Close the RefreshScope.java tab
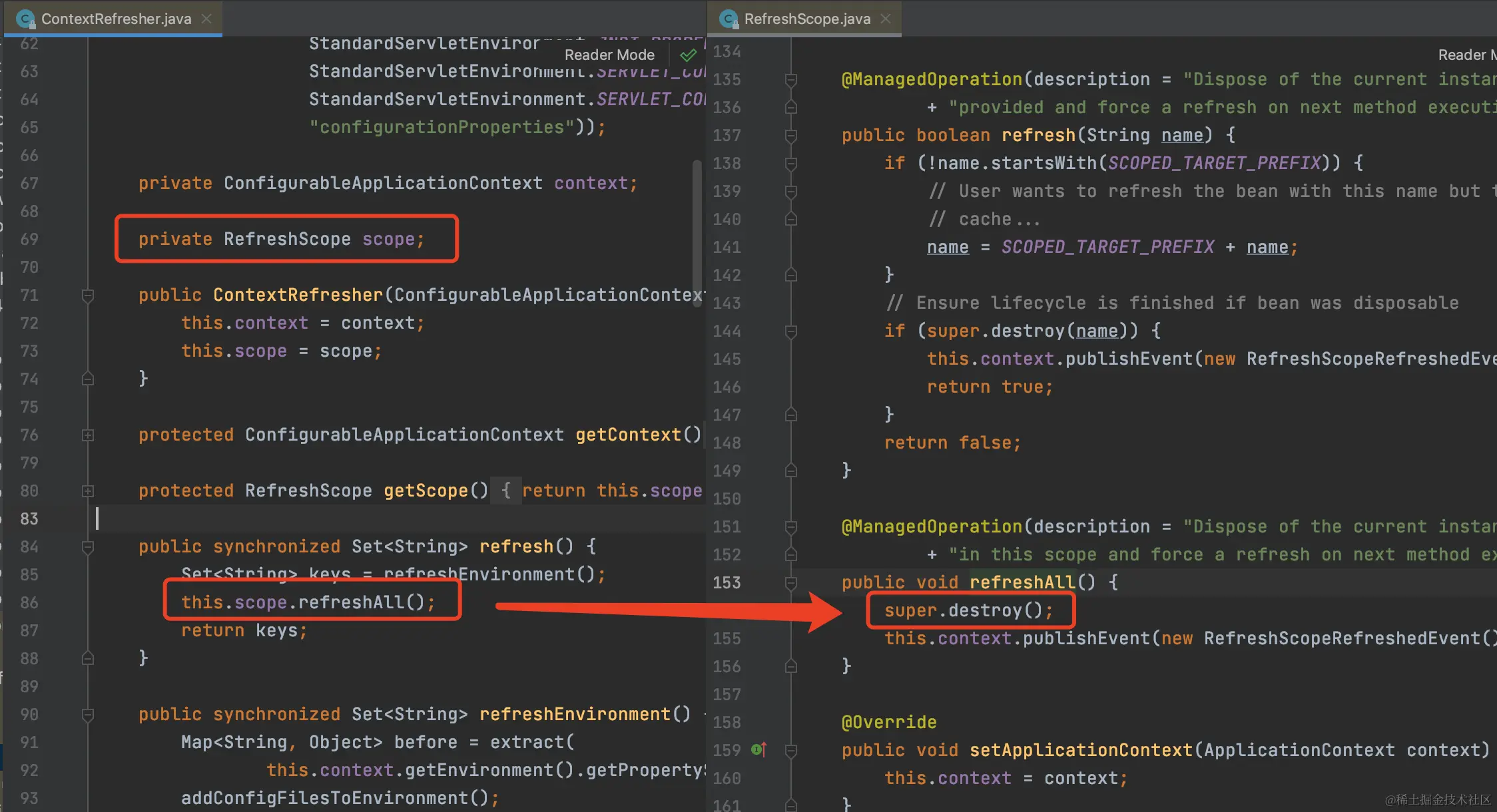Image resolution: width=1497 pixels, height=812 pixels. point(886,19)
